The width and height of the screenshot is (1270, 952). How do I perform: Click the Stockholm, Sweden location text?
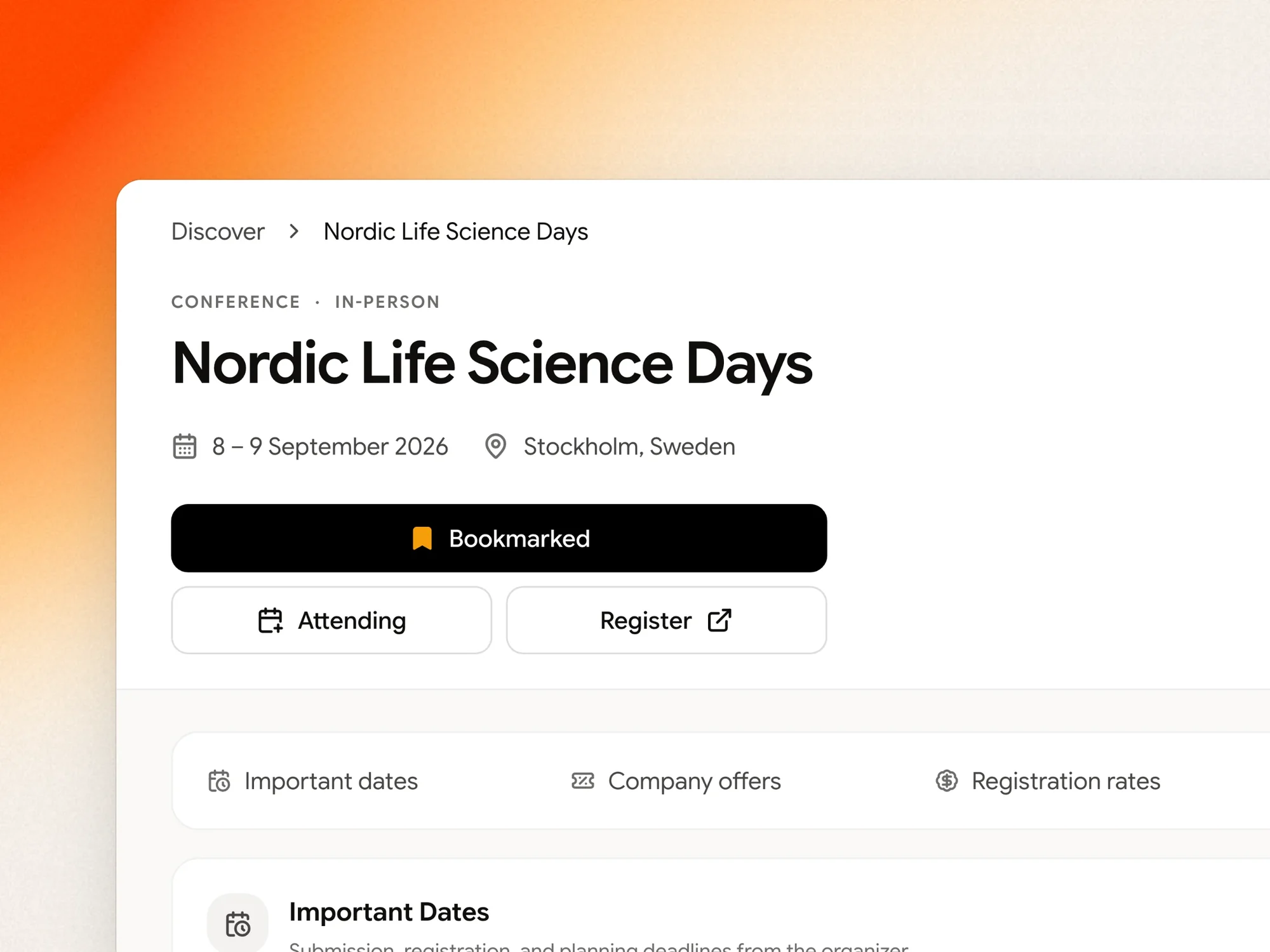629,446
